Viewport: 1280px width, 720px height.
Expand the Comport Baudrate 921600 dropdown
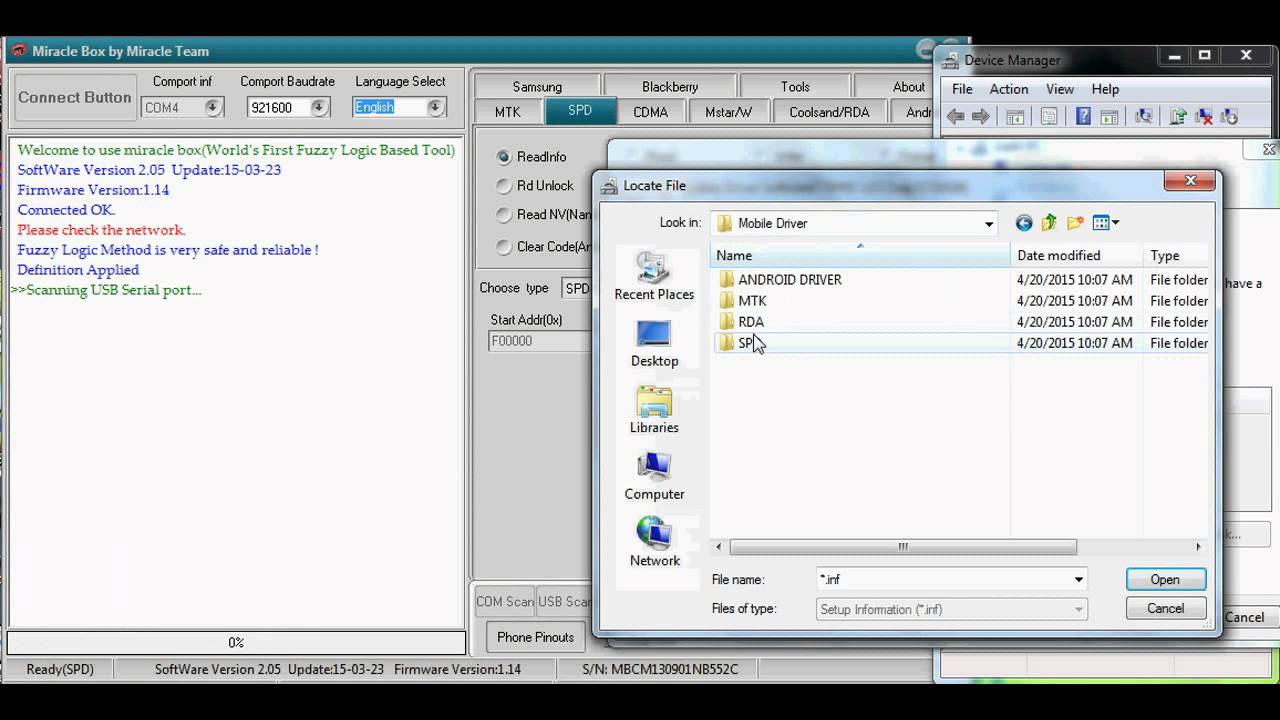[319, 108]
